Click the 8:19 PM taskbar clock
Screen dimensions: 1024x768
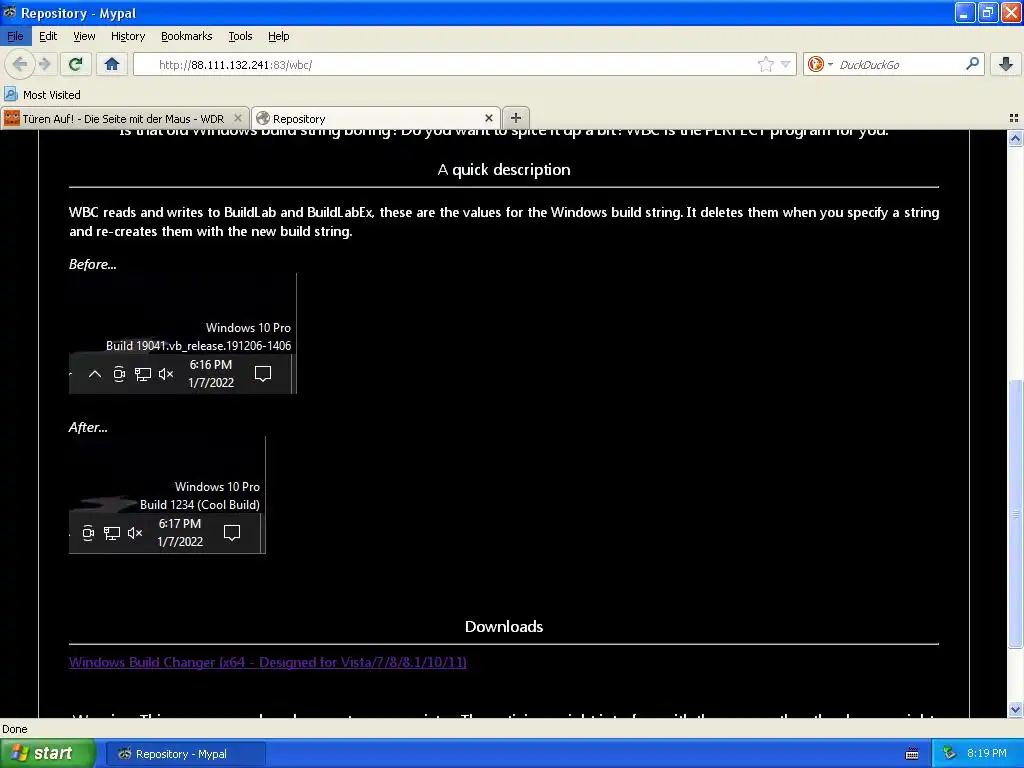click(987, 753)
